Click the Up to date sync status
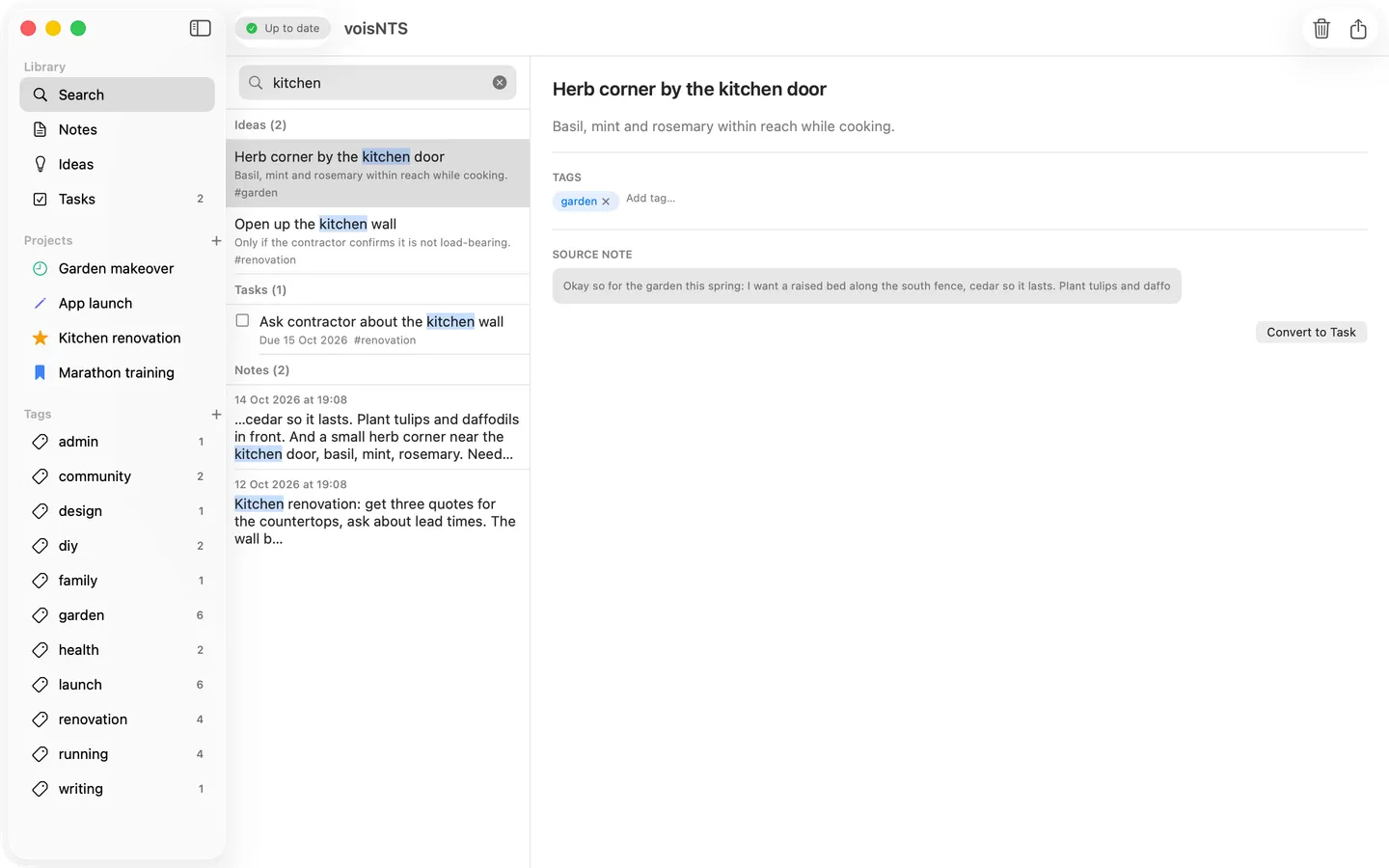The height and width of the screenshot is (868, 1389). pos(283,29)
